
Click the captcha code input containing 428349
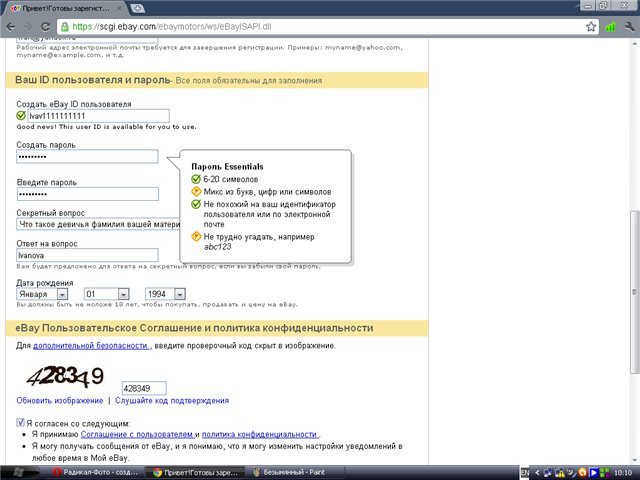pyautogui.click(x=144, y=388)
